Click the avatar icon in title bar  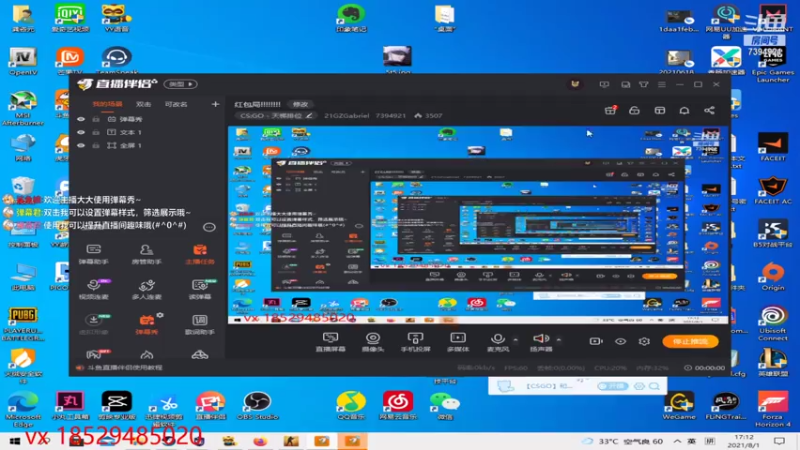point(575,84)
